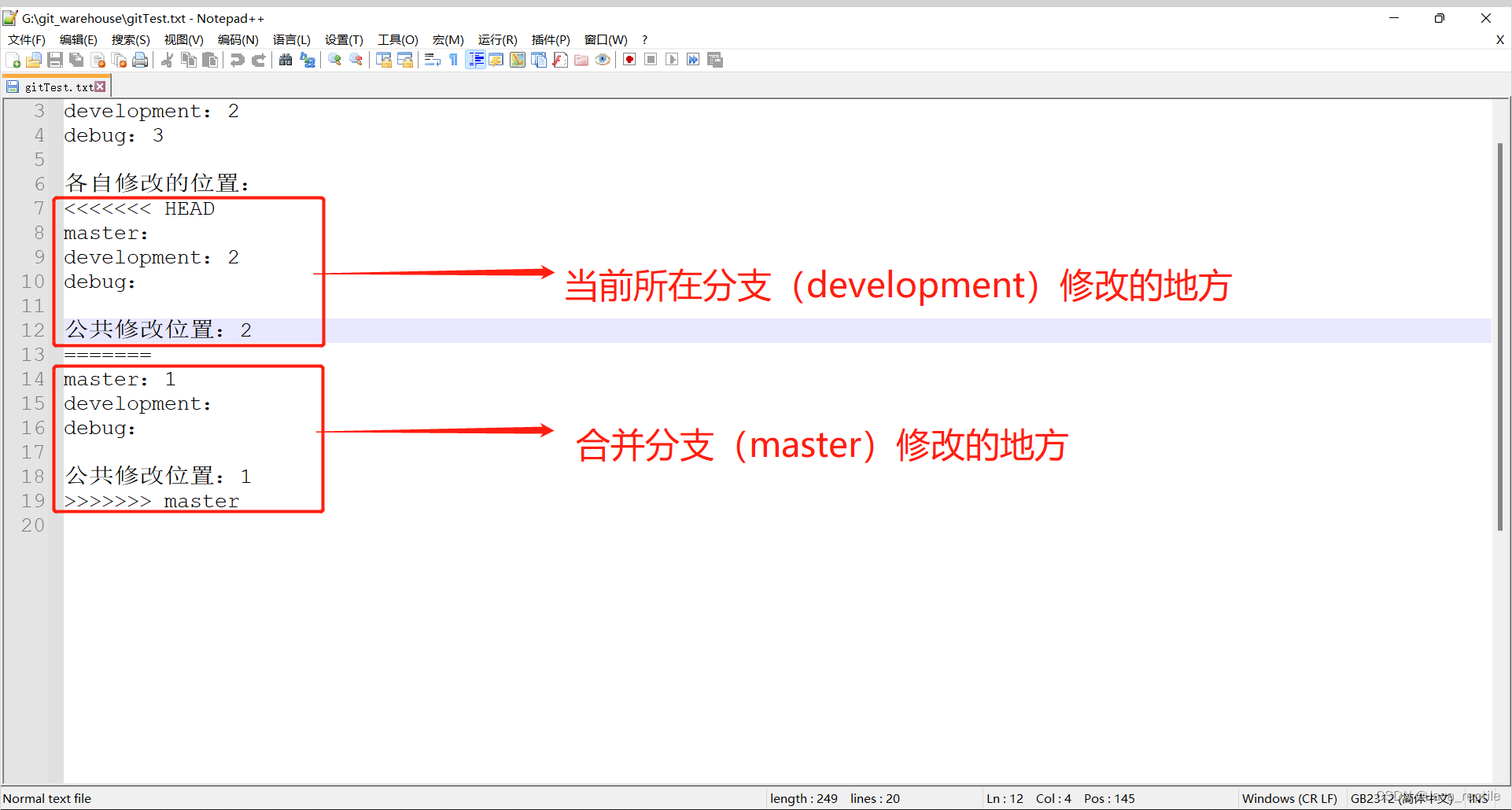The height and width of the screenshot is (810, 1512).
Task: Open the 设置(T) menu
Action: click(x=345, y=39)
